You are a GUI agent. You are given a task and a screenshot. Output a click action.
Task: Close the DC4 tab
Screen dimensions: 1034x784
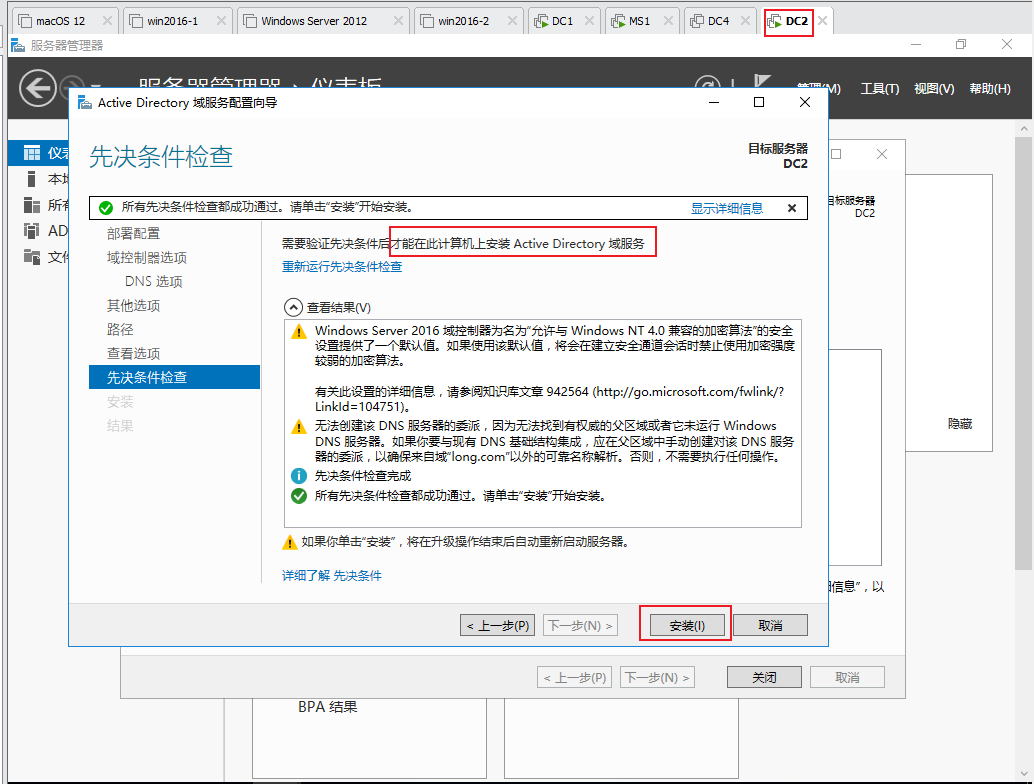[745, 21]
